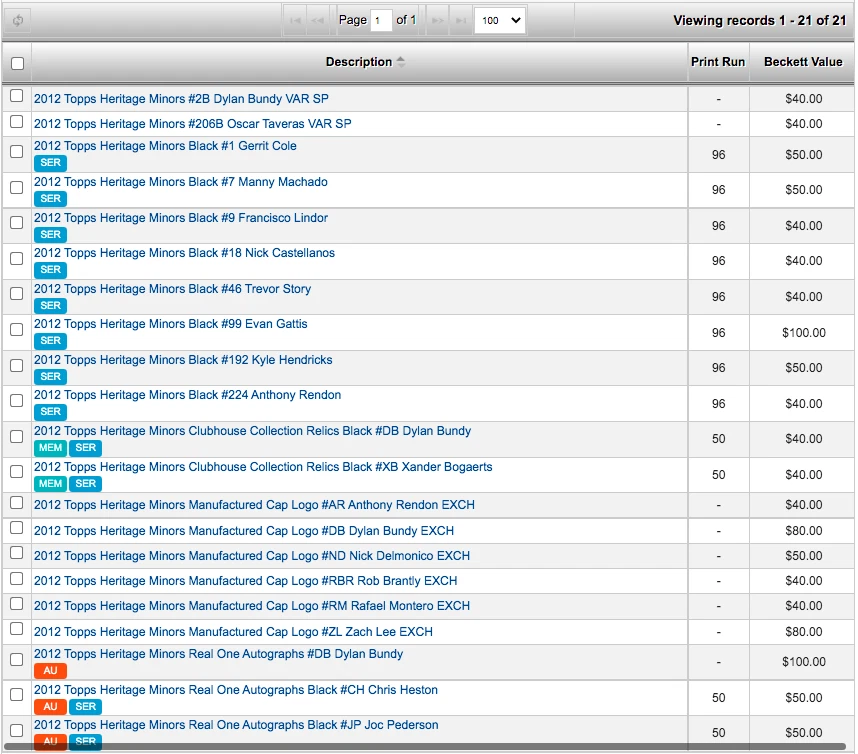
Task: Select the Gerrit Cole row checkbox
Action: 17,152
